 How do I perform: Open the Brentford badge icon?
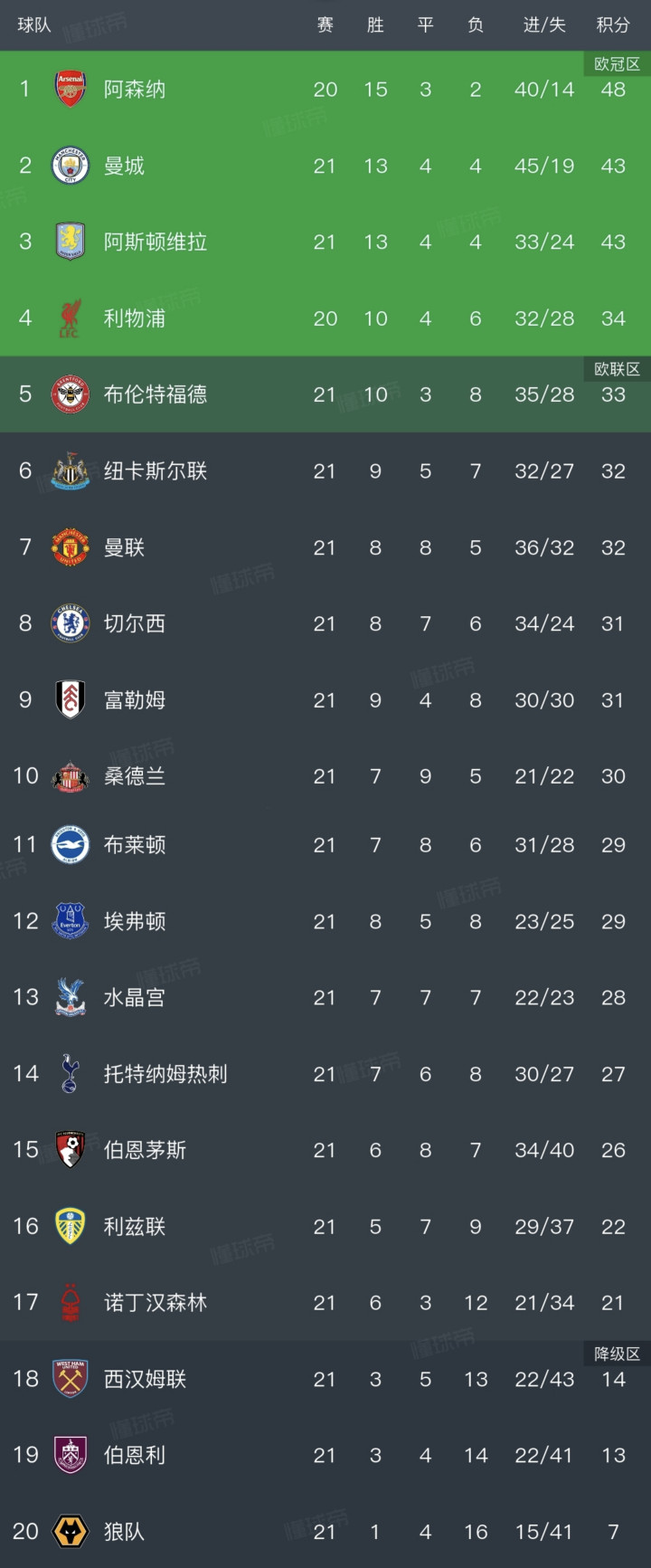pyautogui.click(x=71, y=394)
